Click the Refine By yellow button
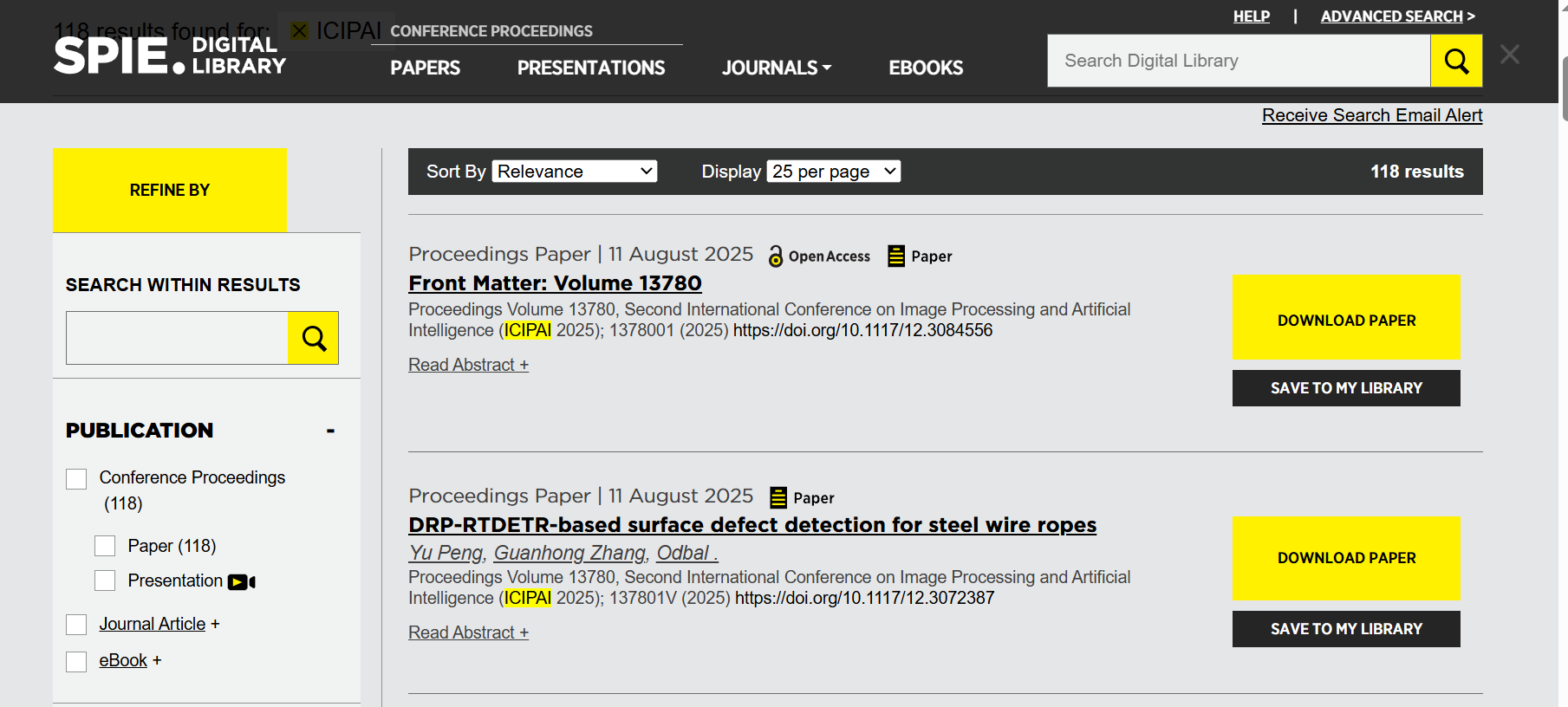The image size is (1568, 707). point(170,191)
